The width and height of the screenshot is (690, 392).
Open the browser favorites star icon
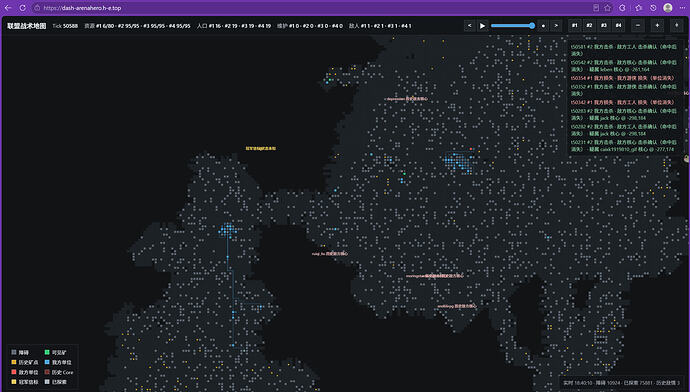point(608,7)
